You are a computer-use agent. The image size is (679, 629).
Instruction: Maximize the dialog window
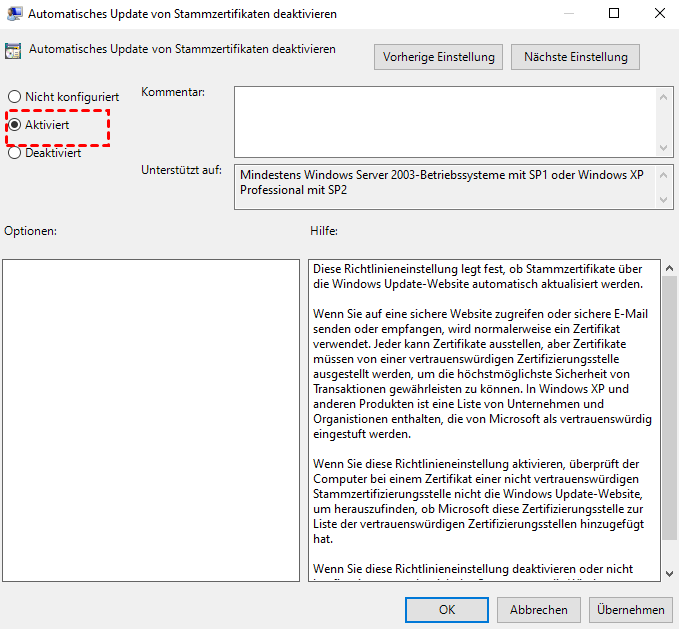pos(614,13)
